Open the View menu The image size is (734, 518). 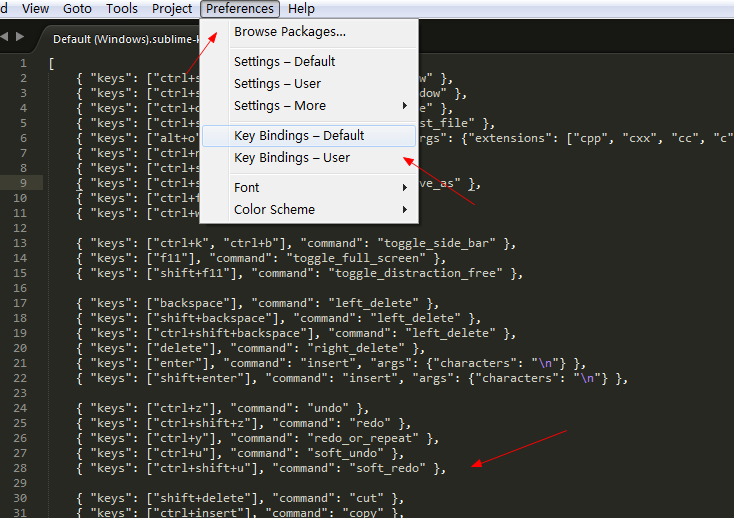[35, 8]
